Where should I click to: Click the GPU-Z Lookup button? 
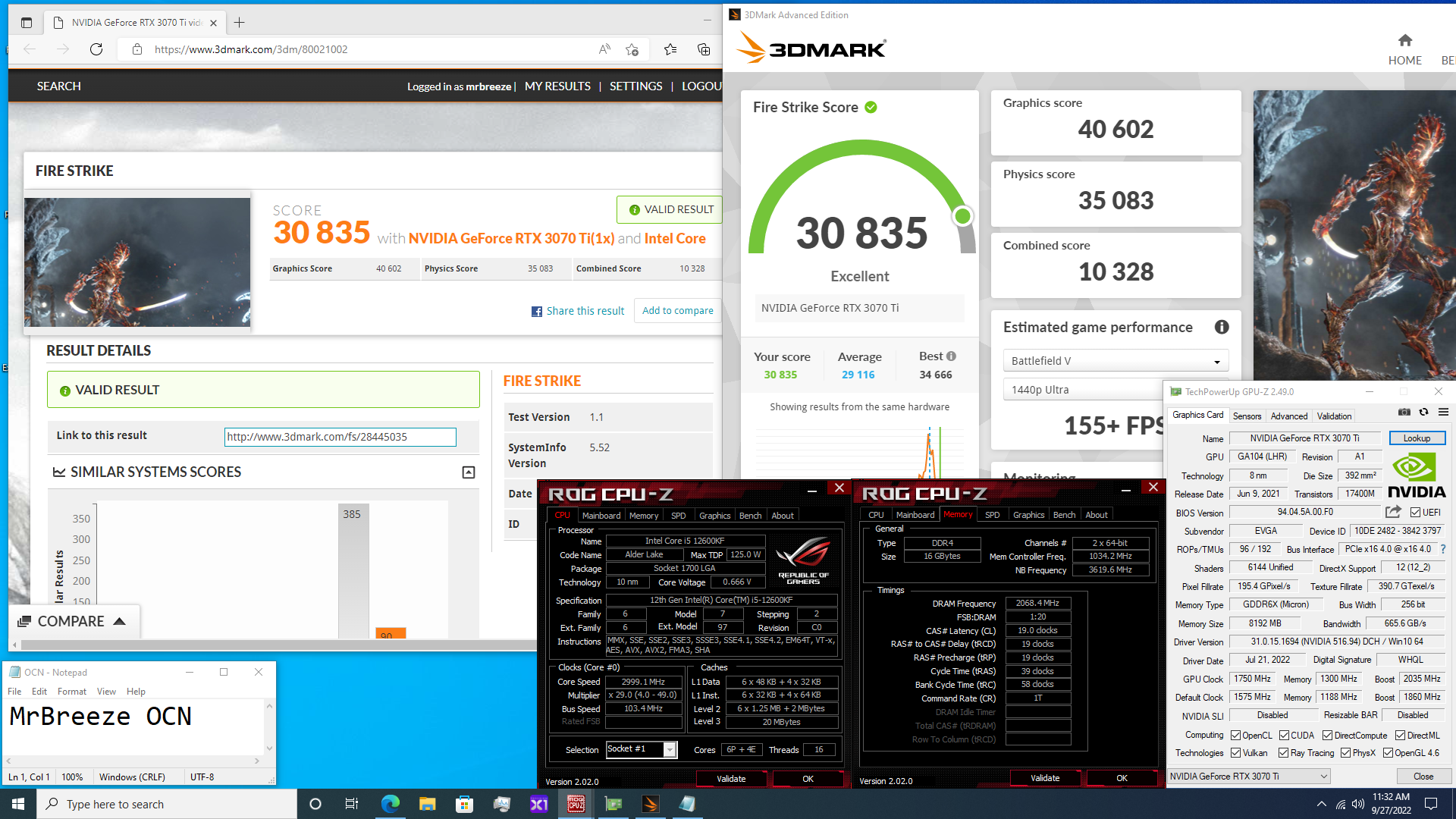point(1417,438)
